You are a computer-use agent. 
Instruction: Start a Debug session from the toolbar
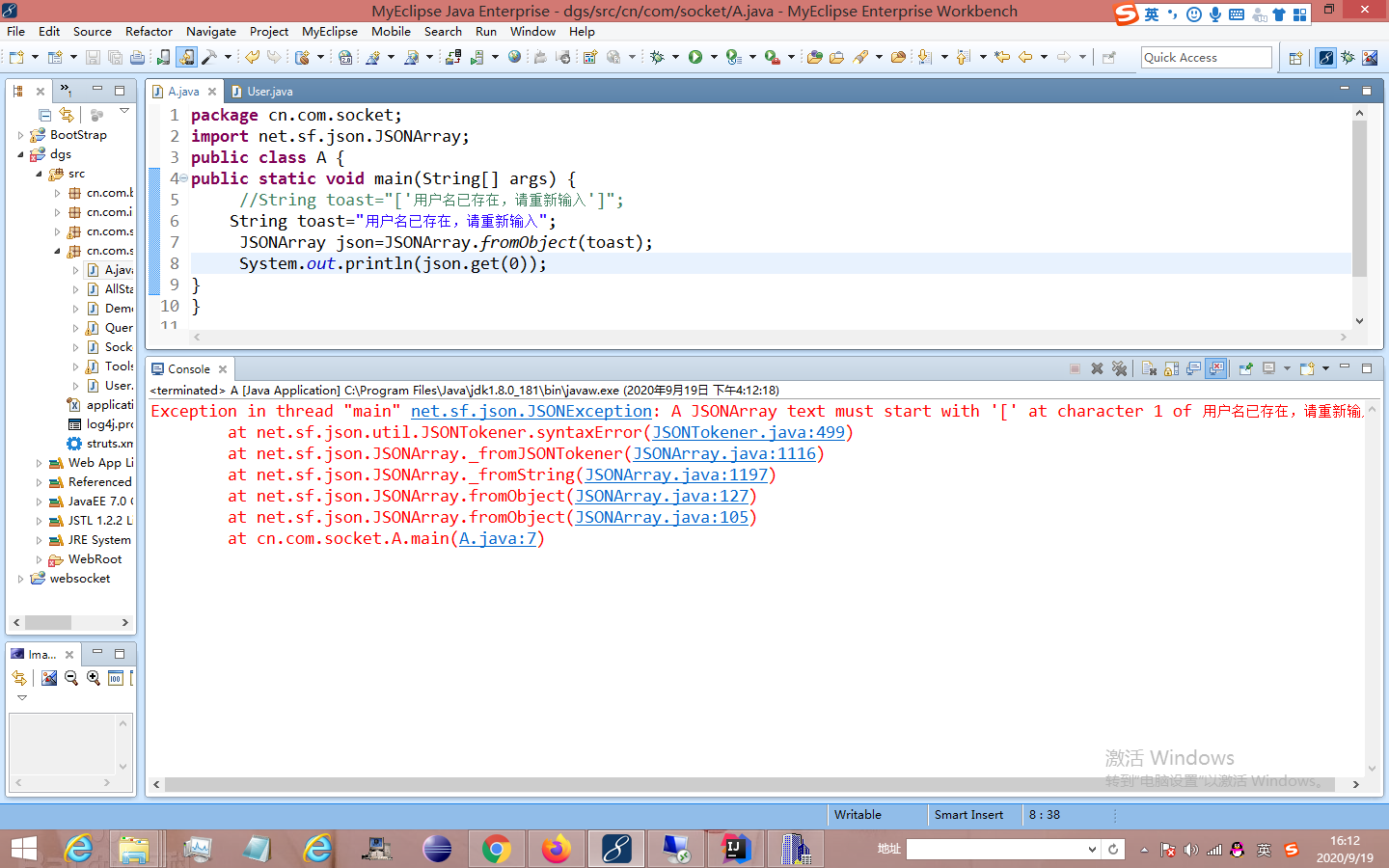(658, 58)
